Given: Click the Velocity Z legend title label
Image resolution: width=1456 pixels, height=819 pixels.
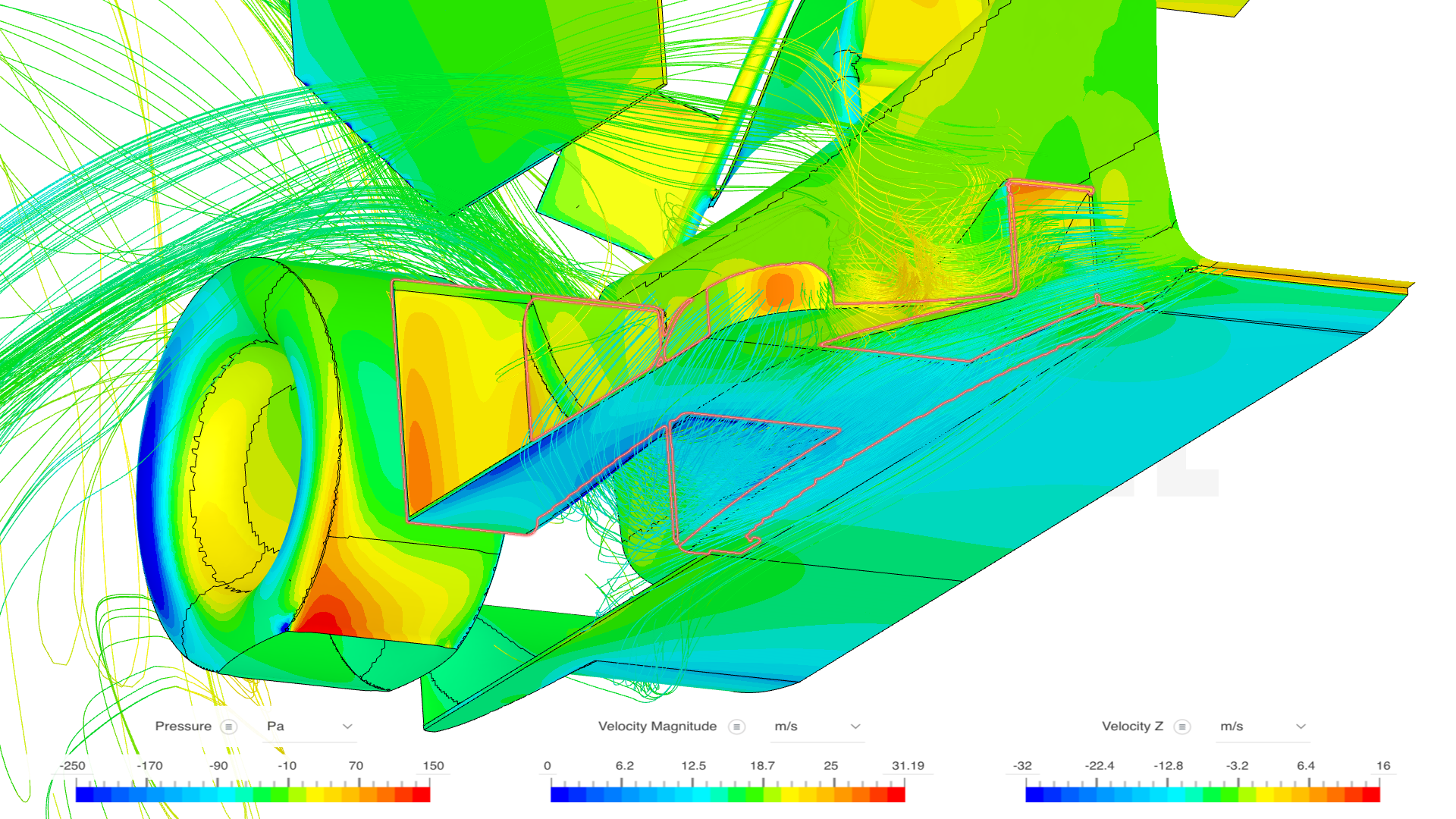Looking at the screenshot, I should 1132,726.
